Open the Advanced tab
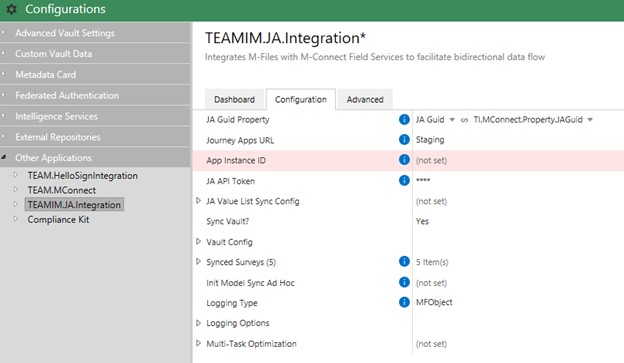624x363 pixels. pyautogui.click(x=365, y=99)
